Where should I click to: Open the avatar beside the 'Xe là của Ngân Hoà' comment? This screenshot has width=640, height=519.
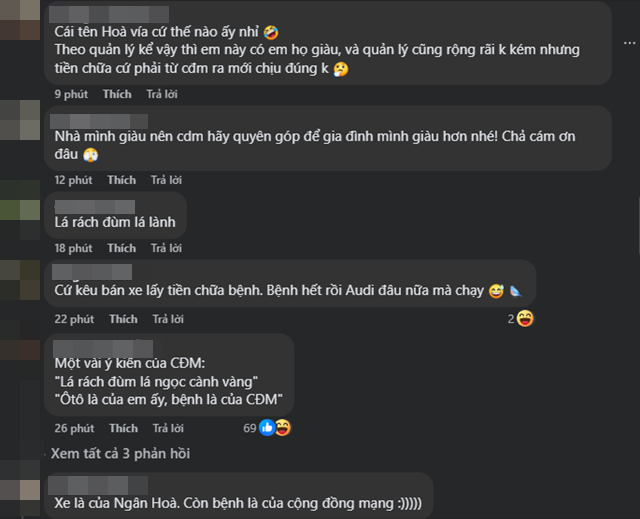coord(20,490)
